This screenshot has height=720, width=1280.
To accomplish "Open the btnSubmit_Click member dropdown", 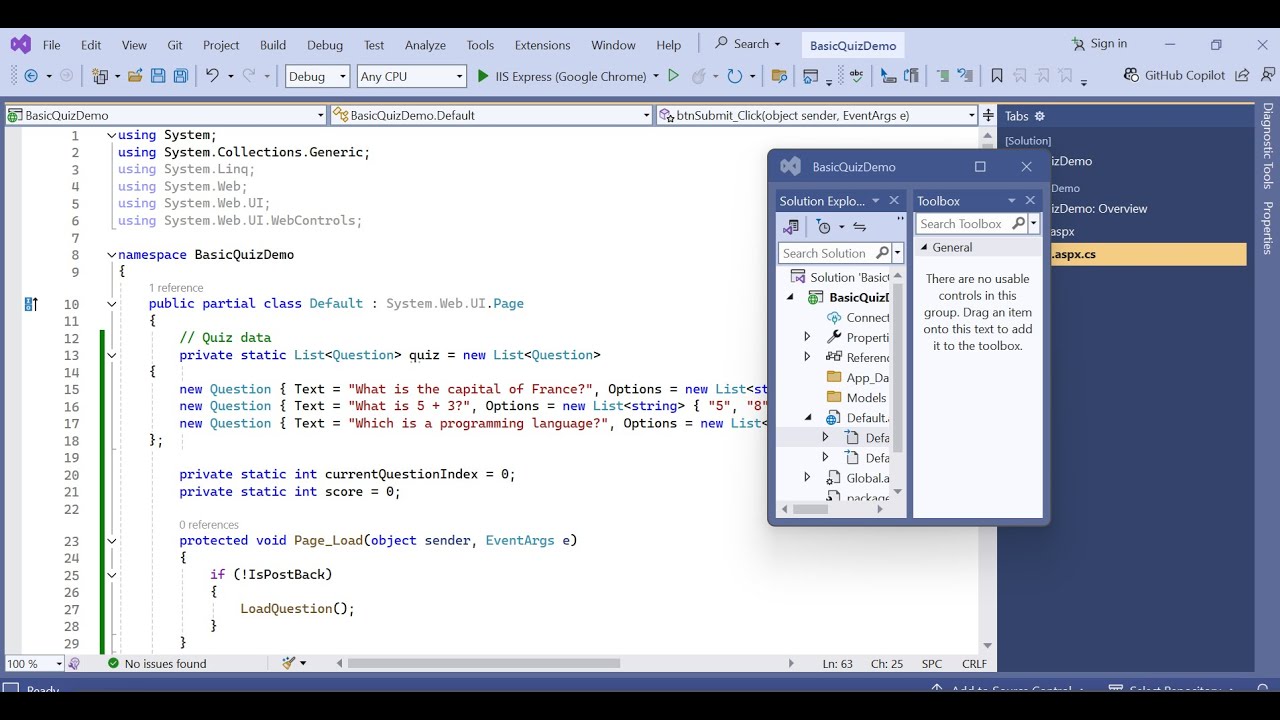I will [x=817, y=115].
